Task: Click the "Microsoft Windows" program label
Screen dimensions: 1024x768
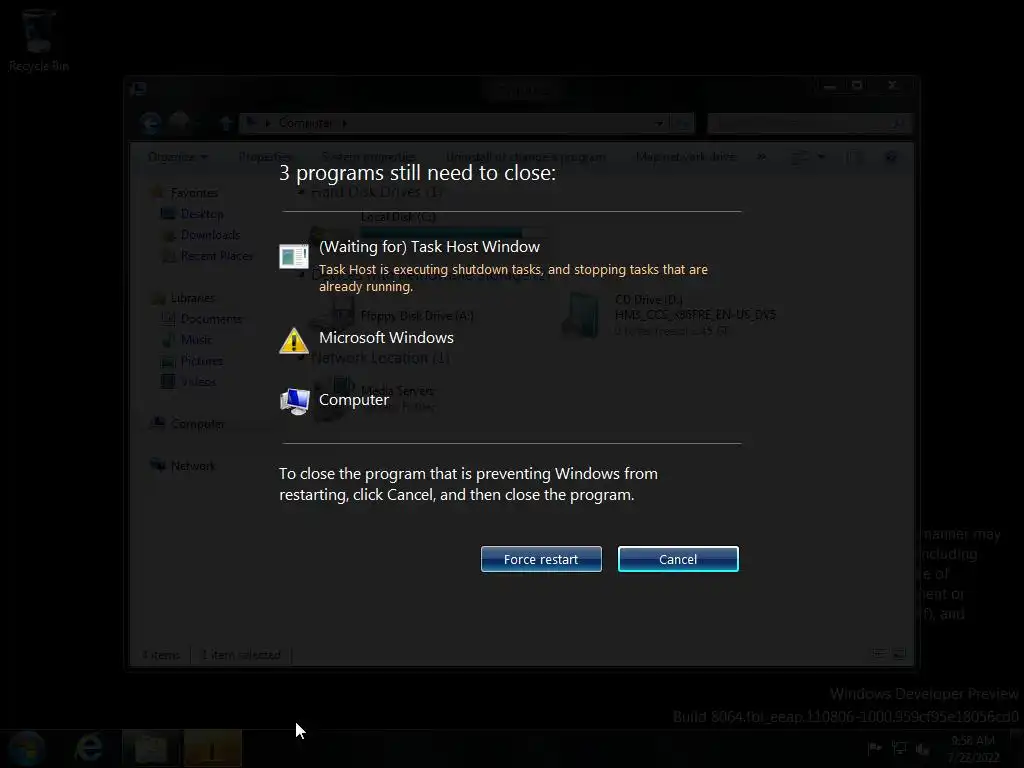Action: click(386, 338)
